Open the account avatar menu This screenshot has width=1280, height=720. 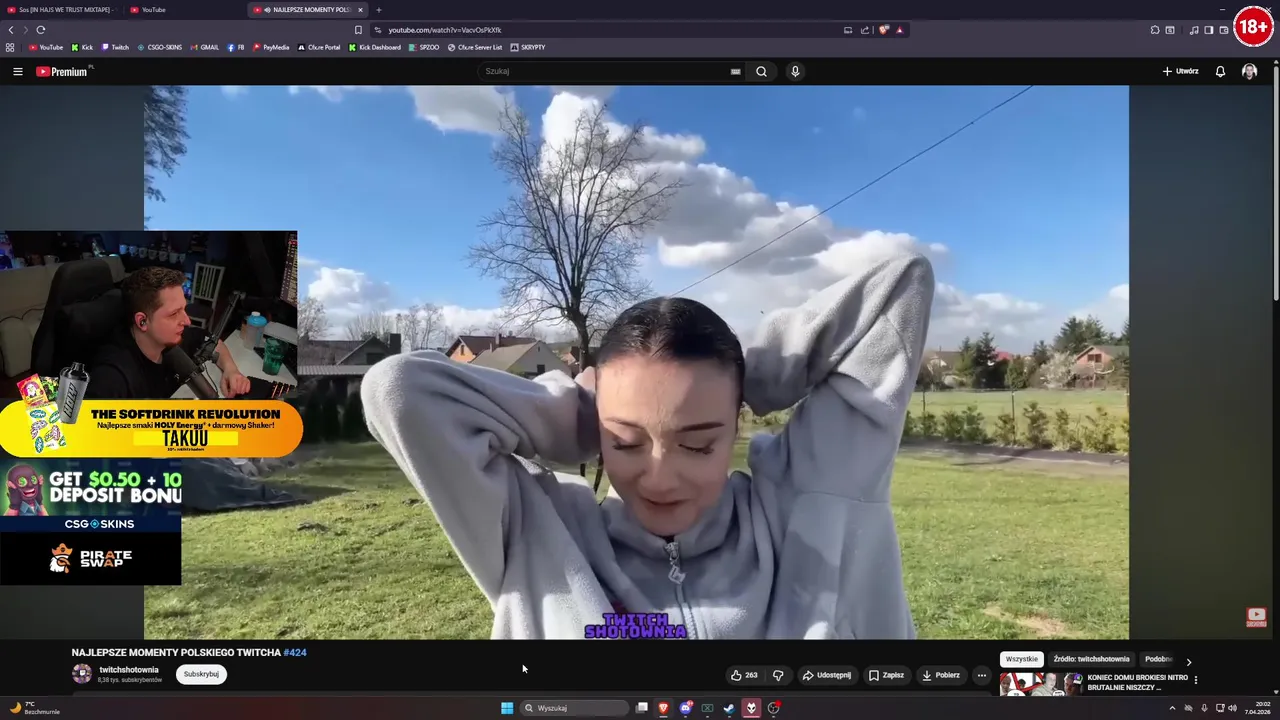coord(1249,71)
